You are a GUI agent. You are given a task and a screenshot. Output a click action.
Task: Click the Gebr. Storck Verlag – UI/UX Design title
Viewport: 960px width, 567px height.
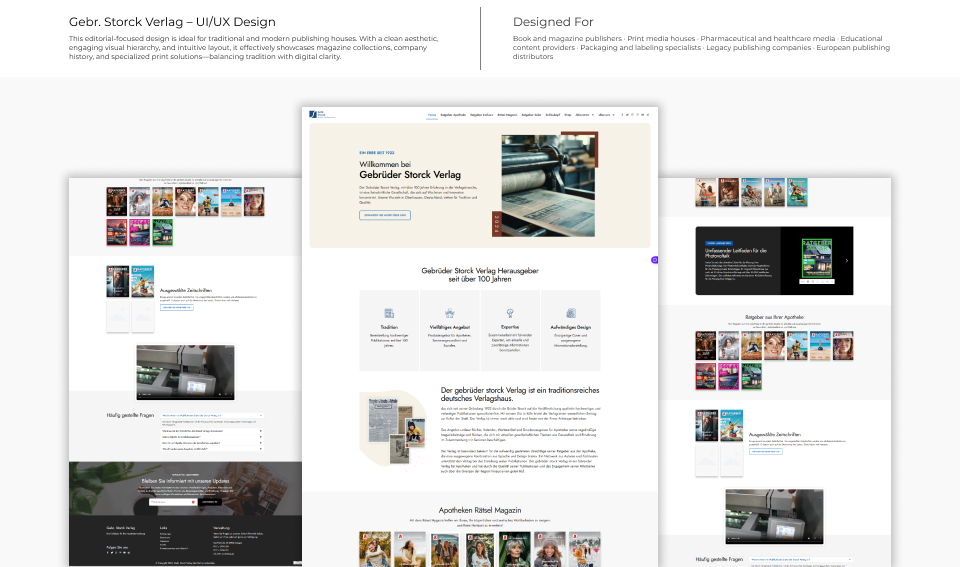tap(172, 21)
